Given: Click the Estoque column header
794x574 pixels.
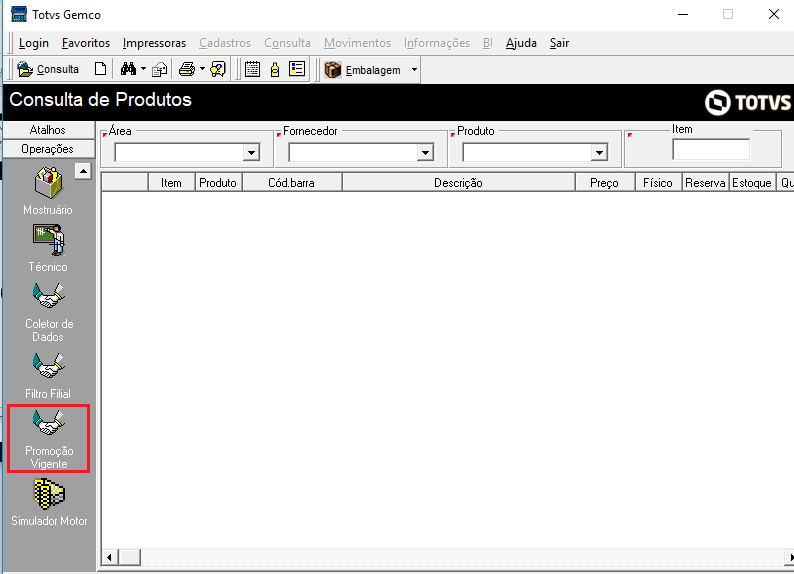Looking at the screenshot, I should pos(752,182).
